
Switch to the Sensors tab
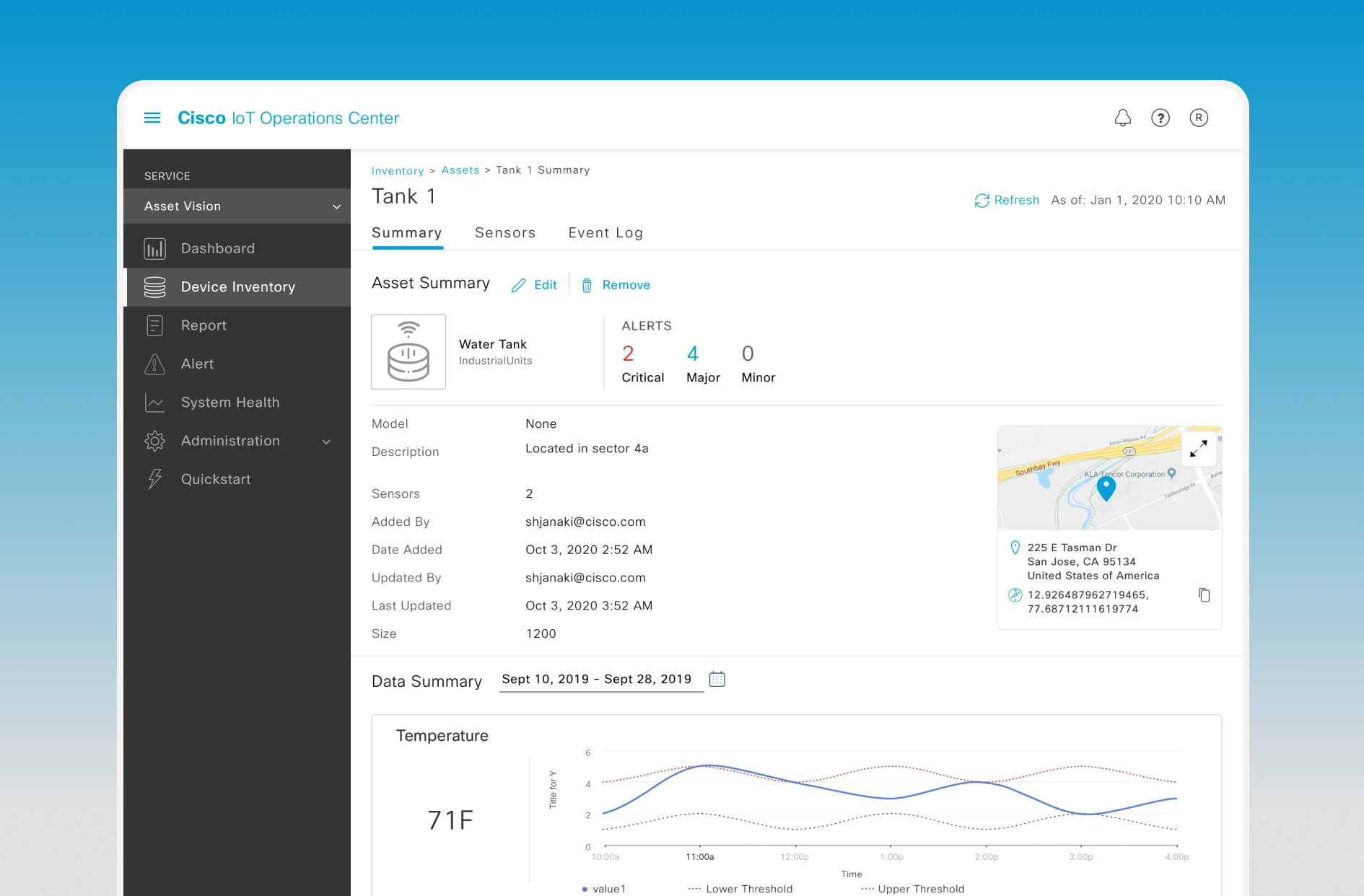(x=505, y=233)
